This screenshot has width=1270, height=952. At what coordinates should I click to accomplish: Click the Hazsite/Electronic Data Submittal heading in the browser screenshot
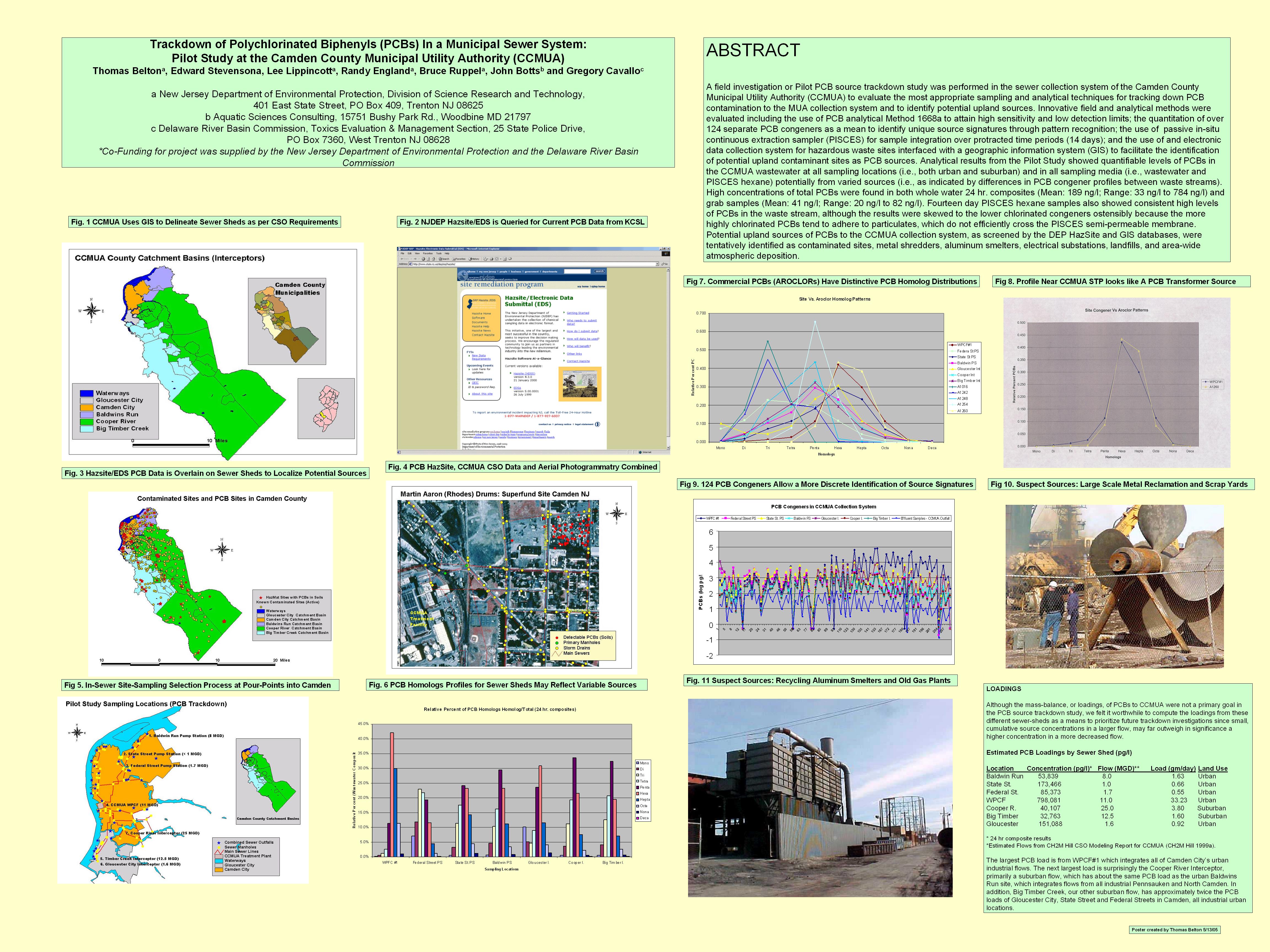click(x=539, y=301)
